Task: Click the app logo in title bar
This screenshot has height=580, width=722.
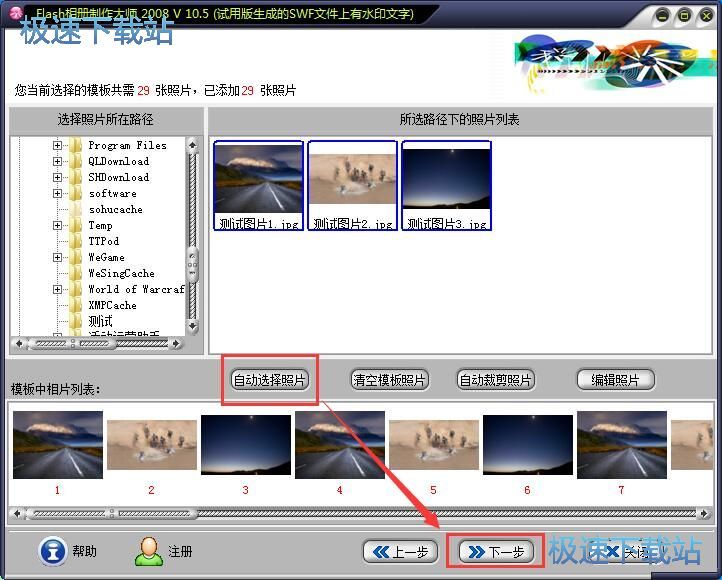Action: click(16, 12)
